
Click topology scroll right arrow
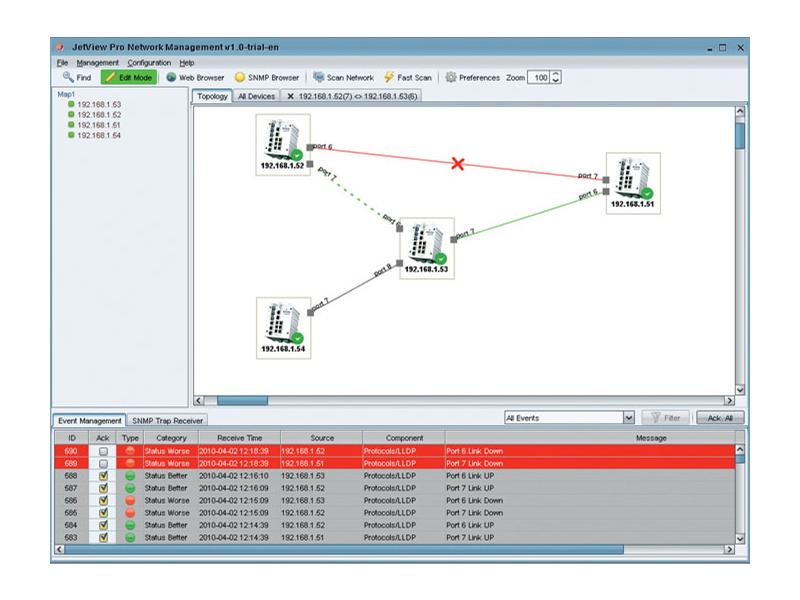(729, 401)
